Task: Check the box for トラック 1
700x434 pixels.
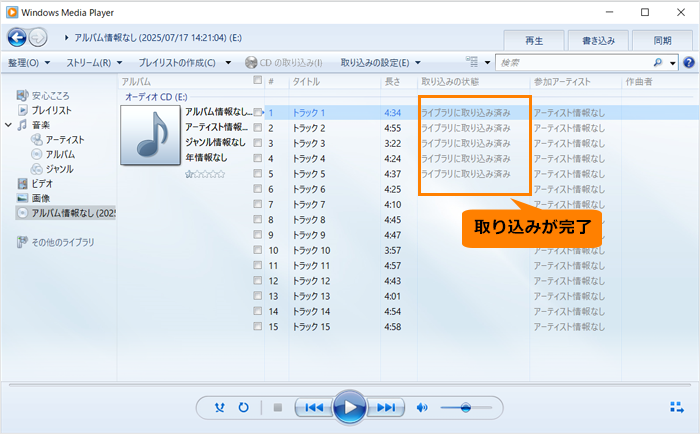Action: click(x=258, y=112)
